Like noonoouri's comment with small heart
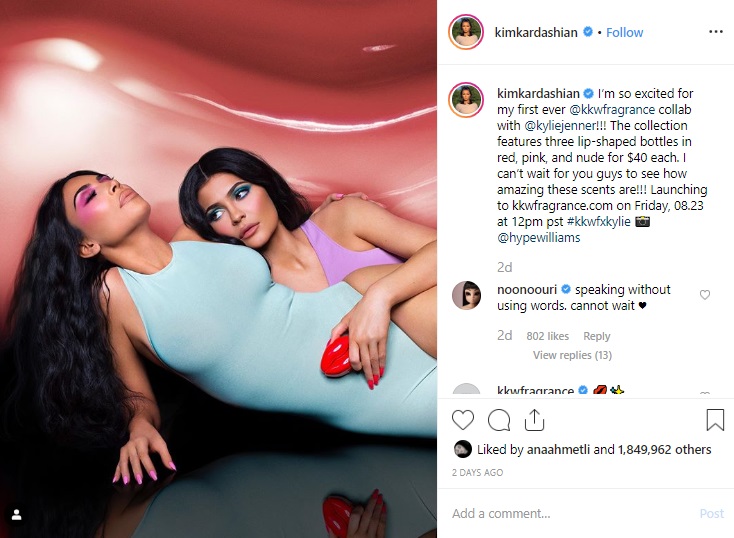Viewport: 734px width, 538px height. pos(705,295)
